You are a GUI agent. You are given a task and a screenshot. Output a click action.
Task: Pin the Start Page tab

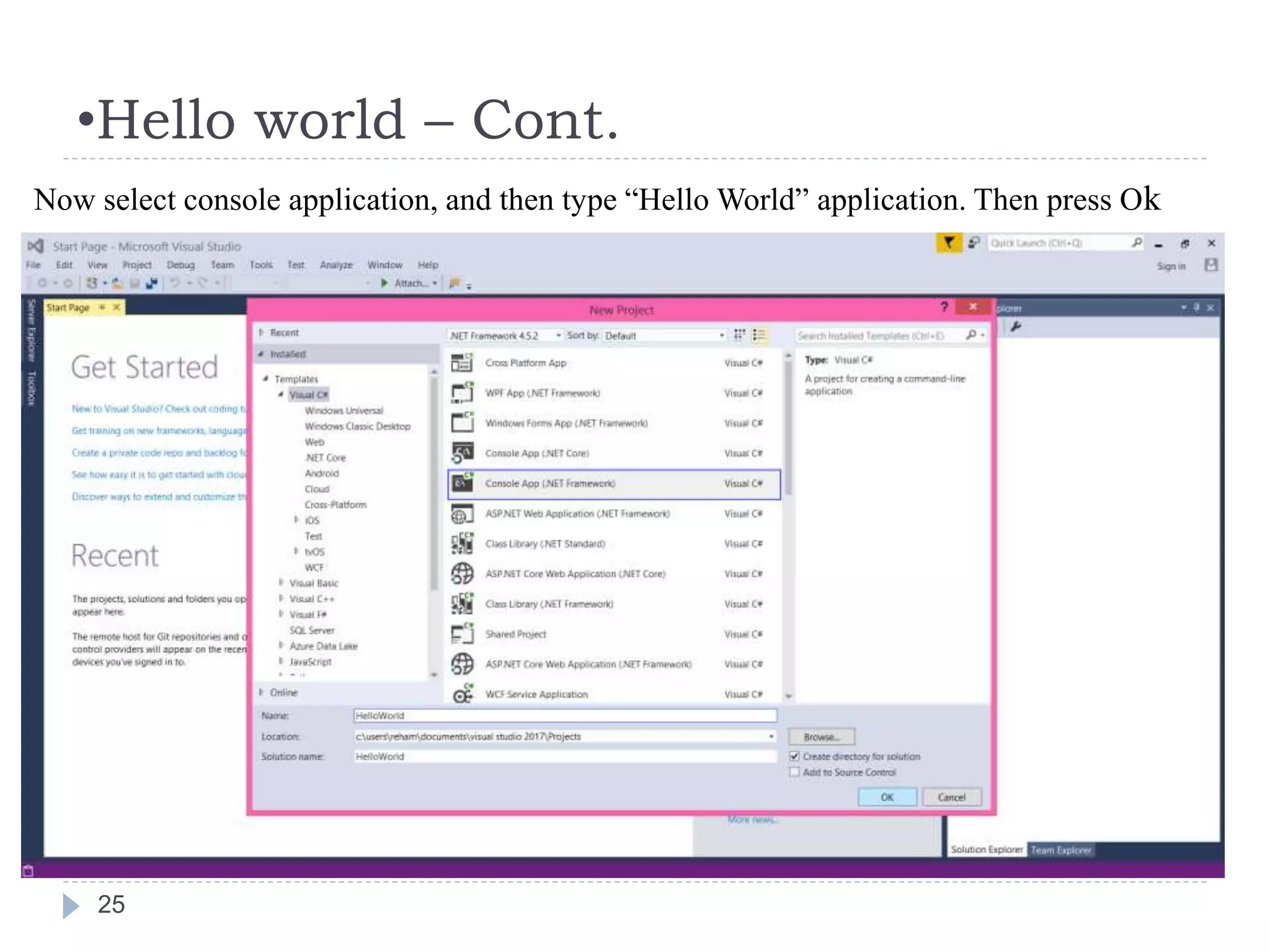tap(102, 307)
